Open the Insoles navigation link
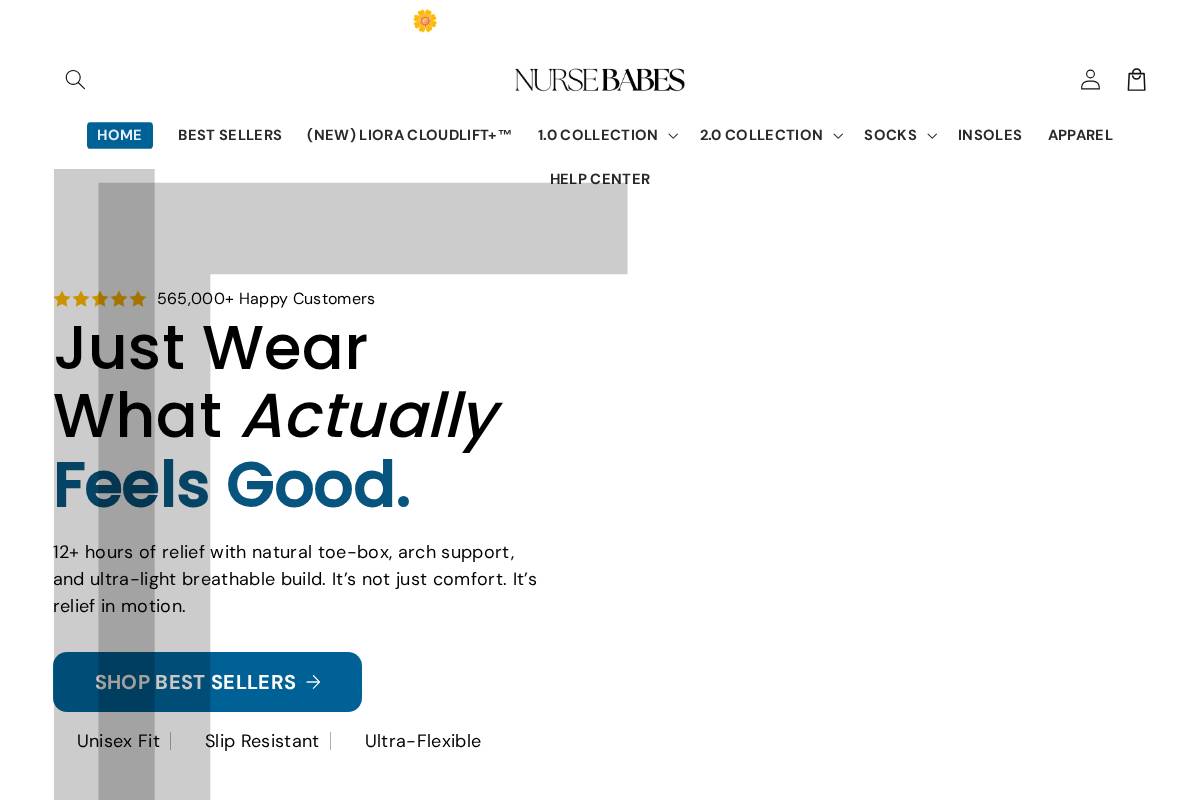This screenshot has width=1200, height=800. click(x=989, y=135)
